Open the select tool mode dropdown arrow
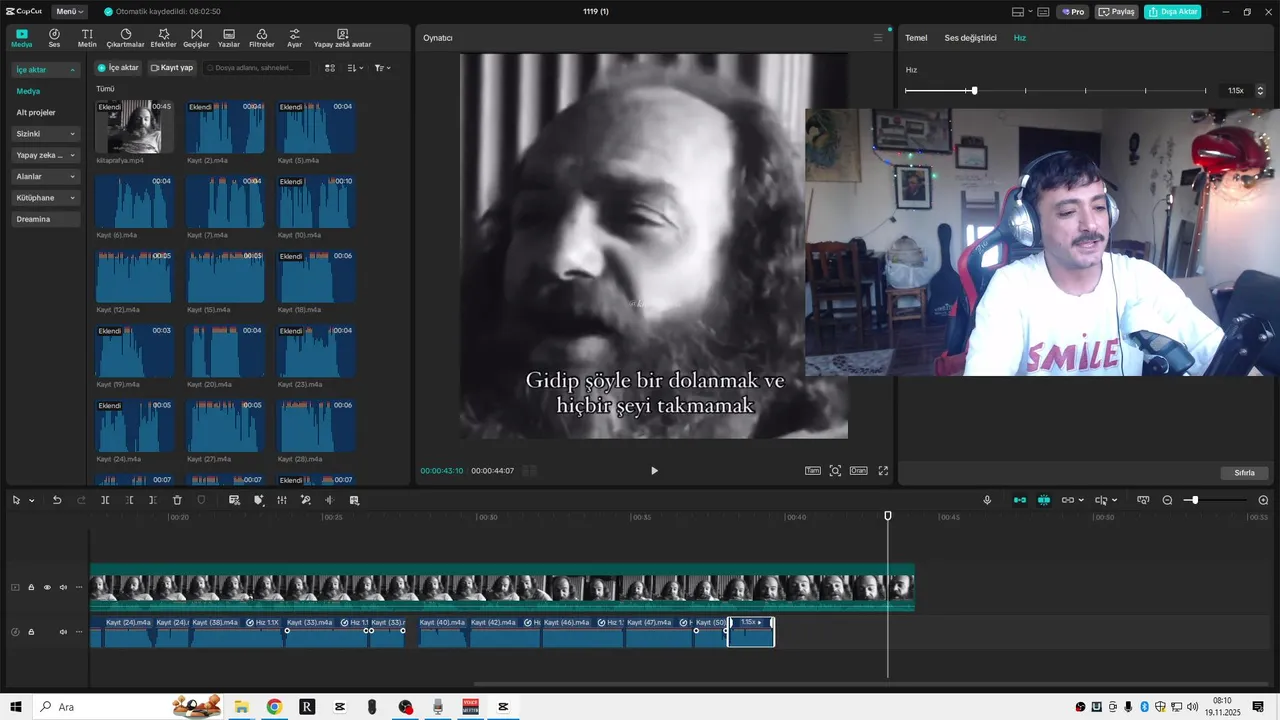The width and height of the screenshot is (1280, 720). [x=32, y=500]
